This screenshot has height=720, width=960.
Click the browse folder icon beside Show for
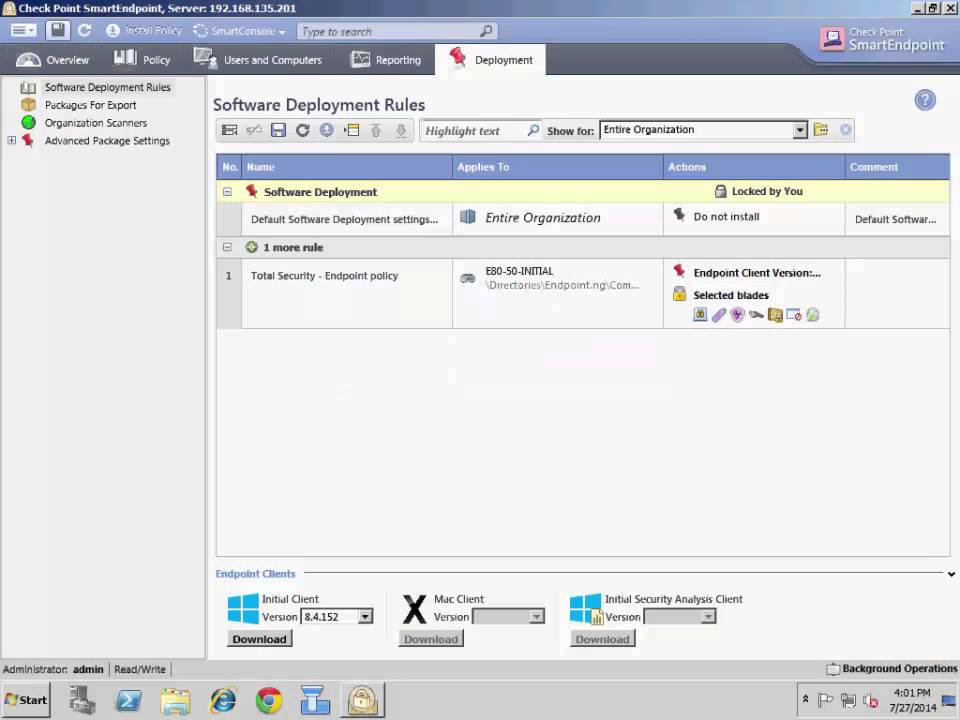(821, 130)
